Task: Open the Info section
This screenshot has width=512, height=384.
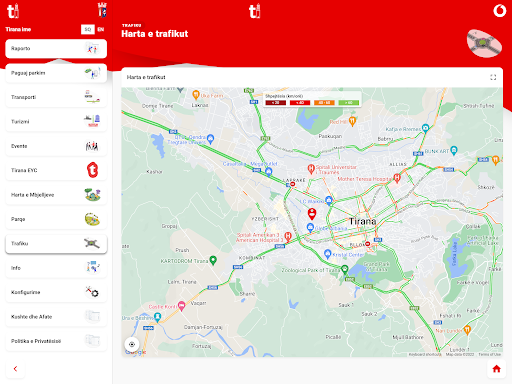Action: click(x=56, y=268)
